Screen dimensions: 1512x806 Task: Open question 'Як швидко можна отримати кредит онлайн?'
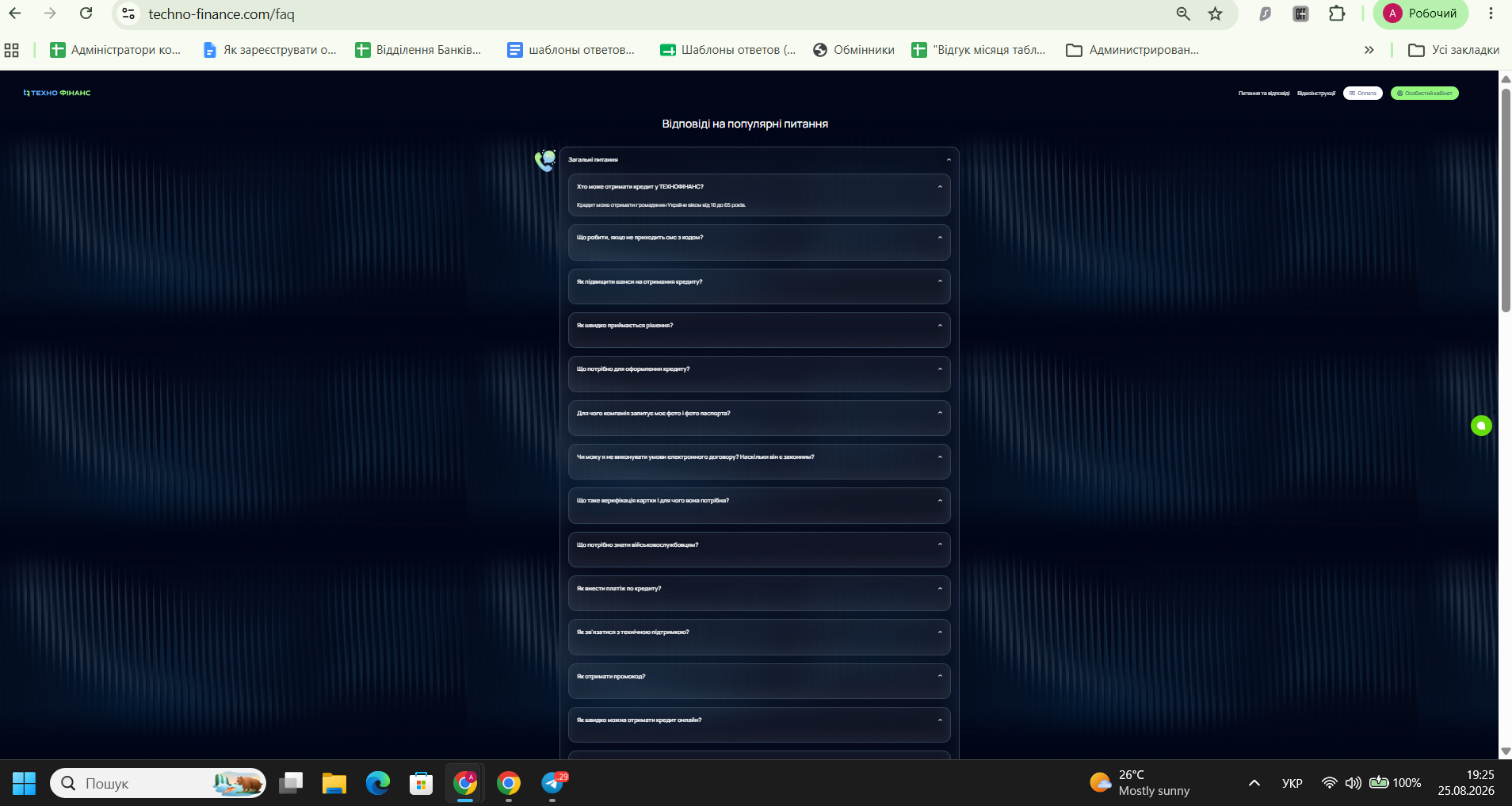click(x=759, y=724)
